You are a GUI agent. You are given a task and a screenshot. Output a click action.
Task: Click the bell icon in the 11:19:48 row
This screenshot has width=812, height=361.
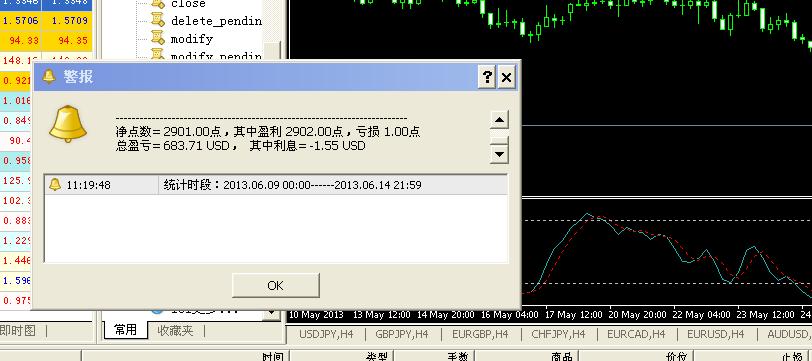coord(55,184)
